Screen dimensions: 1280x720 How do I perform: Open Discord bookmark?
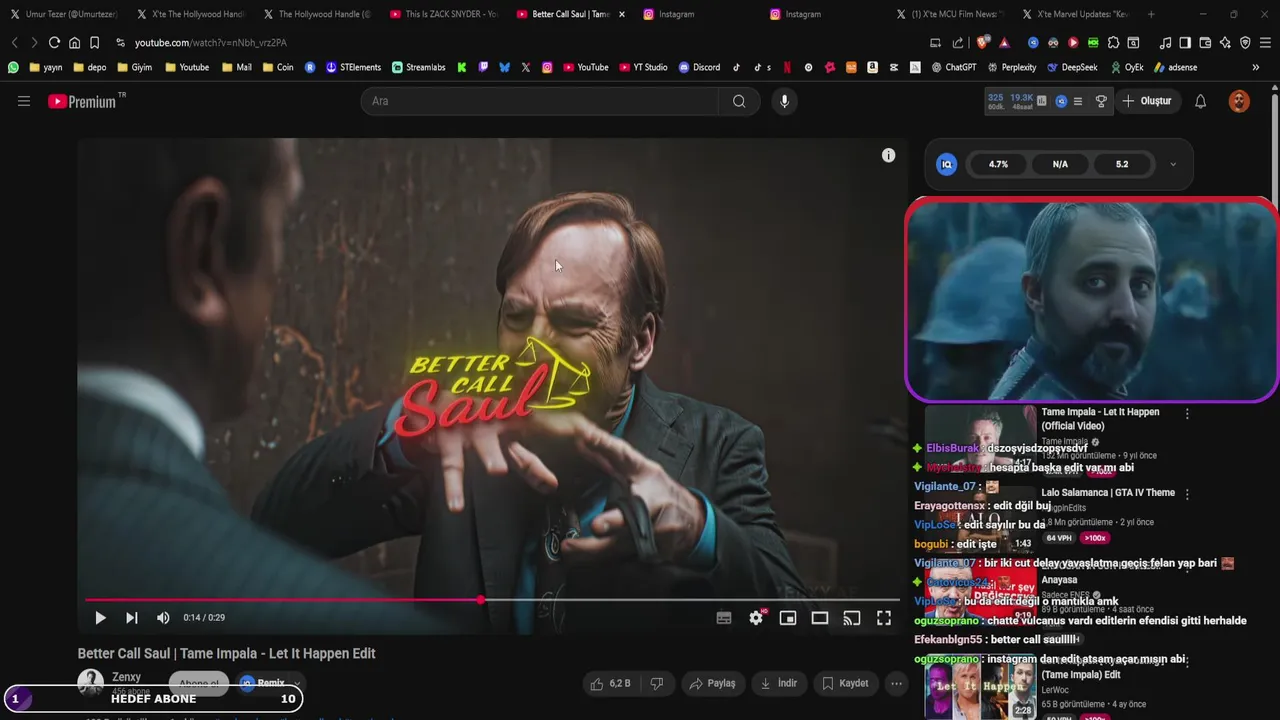point(699,67)
